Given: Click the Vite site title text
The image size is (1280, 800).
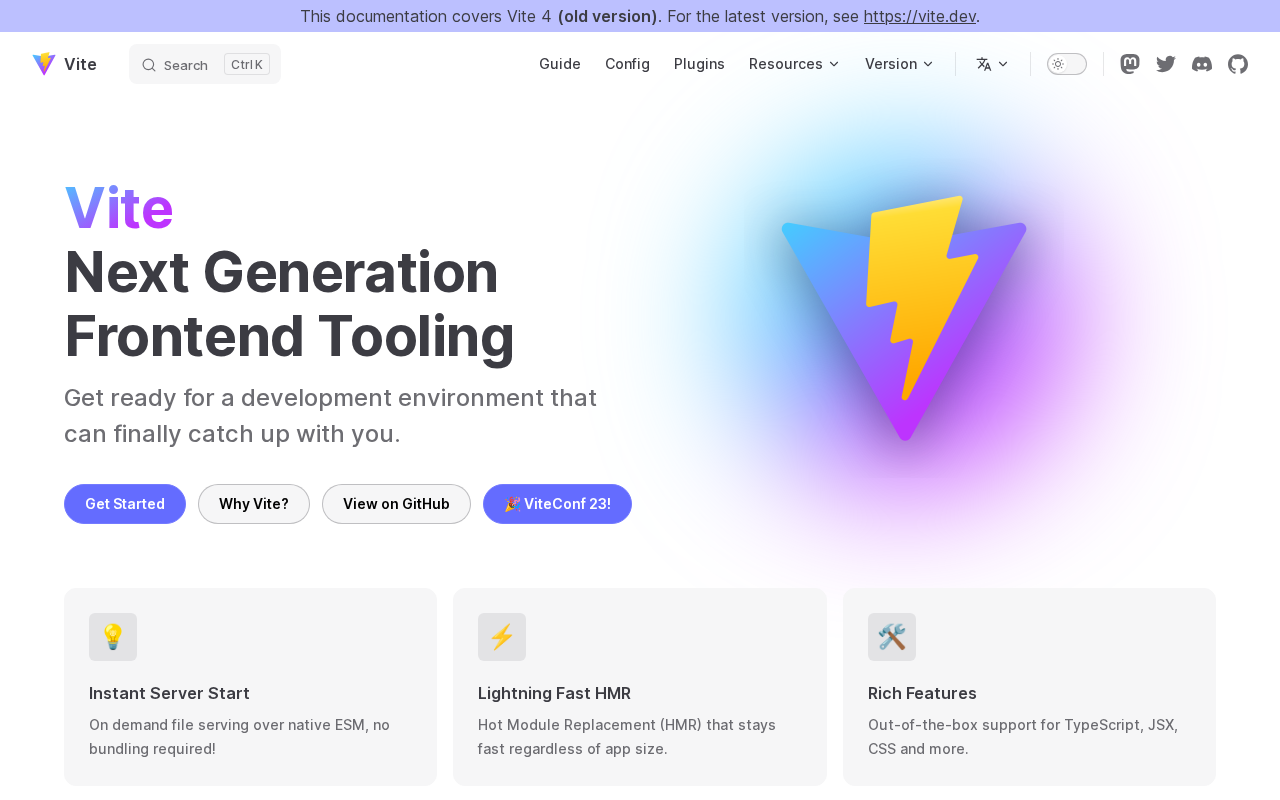Looking at the screenshot, I should click(x=80, y=64).
